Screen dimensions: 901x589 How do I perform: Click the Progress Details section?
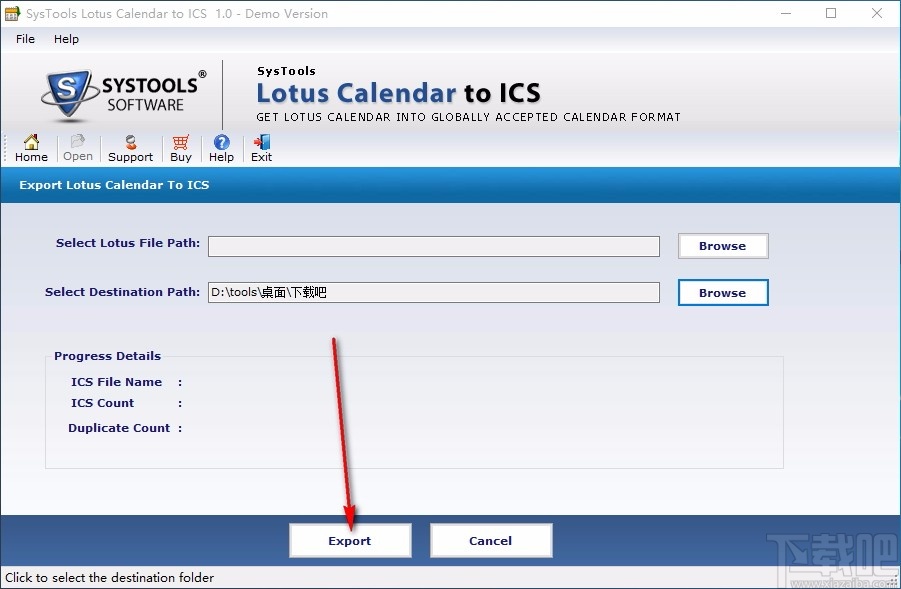(107, 356)
